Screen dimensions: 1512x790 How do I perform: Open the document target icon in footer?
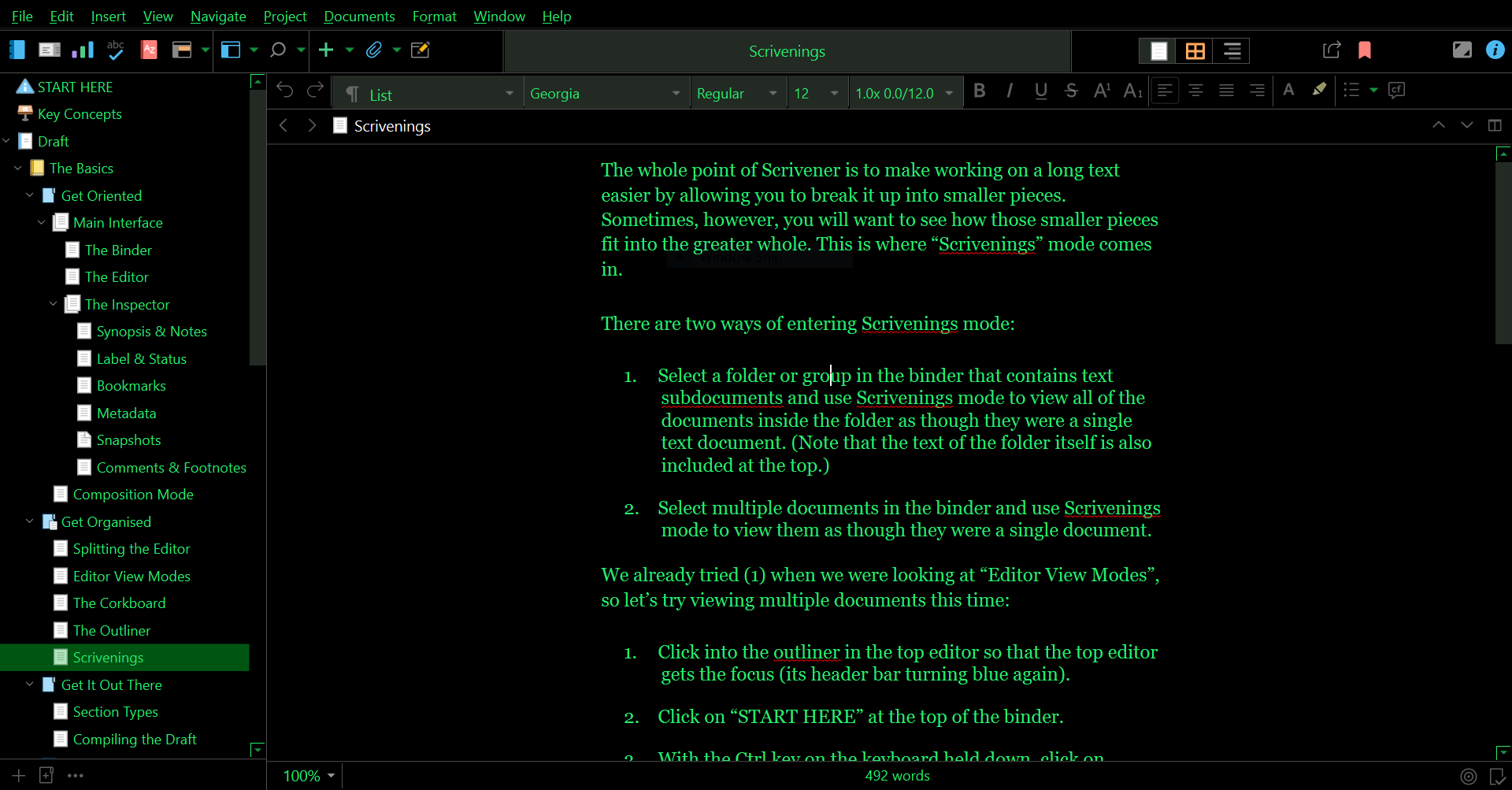click(1469, 777)
